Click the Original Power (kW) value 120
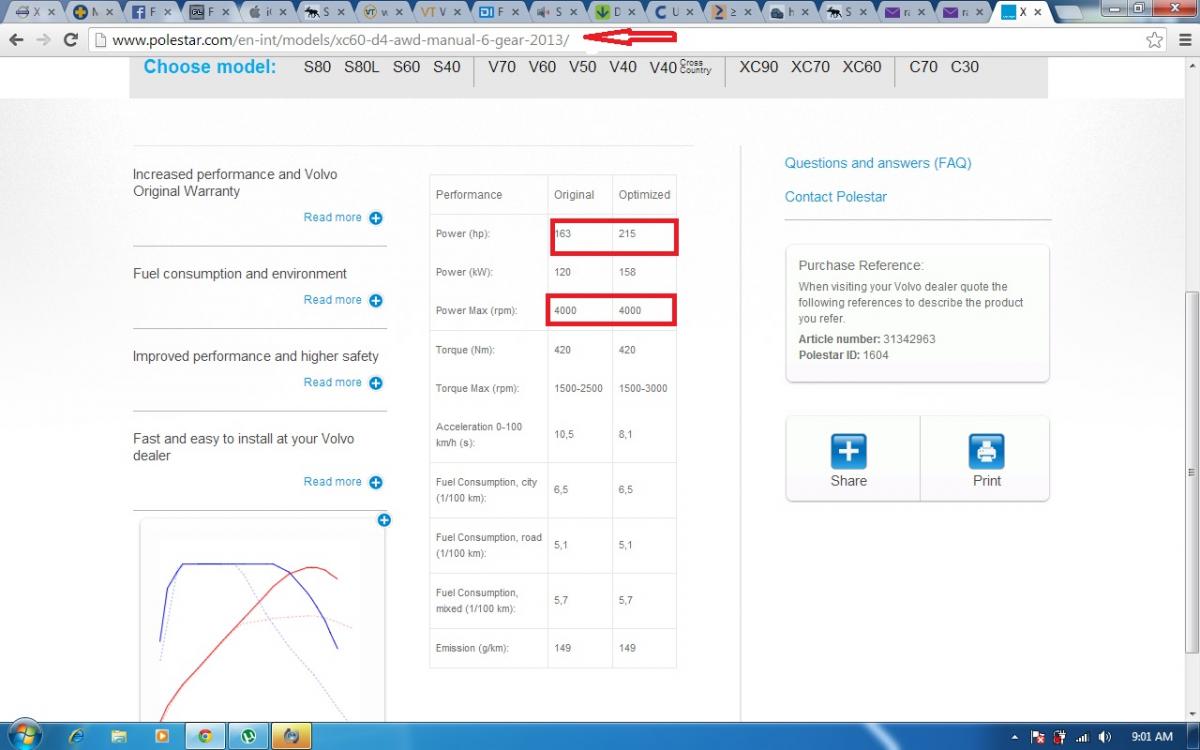 coord(563,272)
